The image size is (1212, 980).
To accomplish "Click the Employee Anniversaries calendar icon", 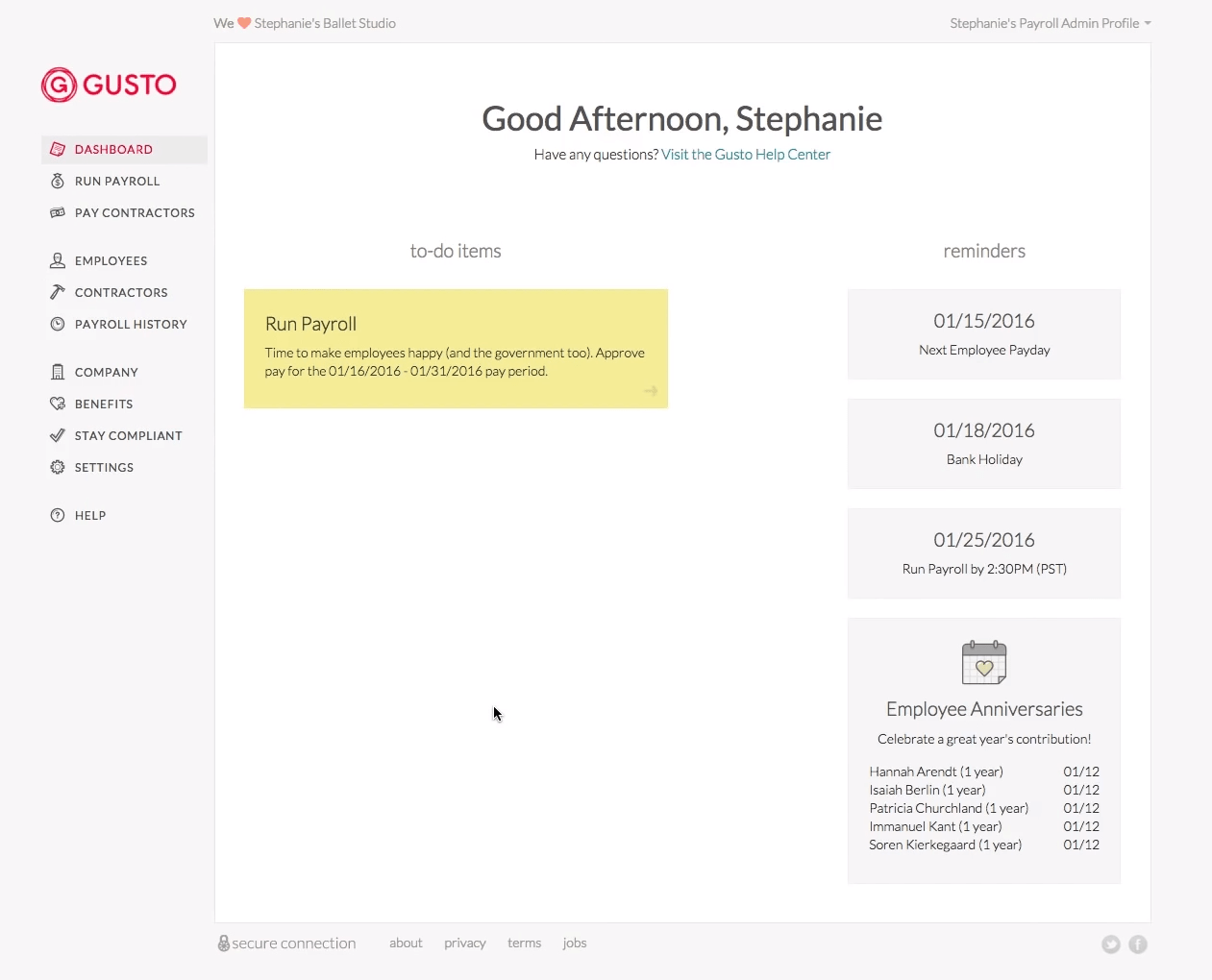I will click(x=984, y=662).
